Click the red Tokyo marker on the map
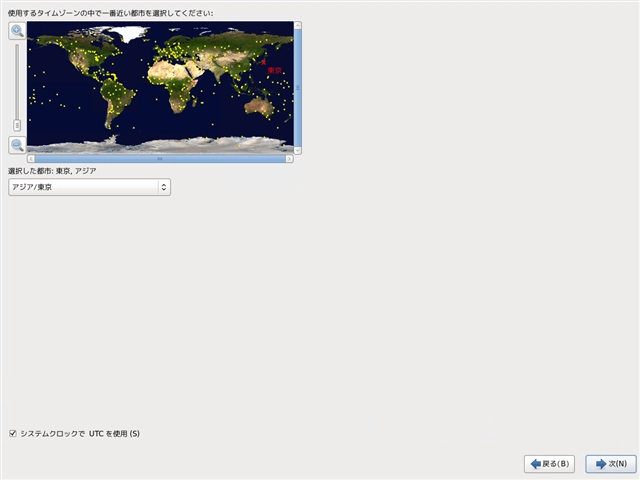Screen dimensions: 640x480 click(x=264, y=62)
